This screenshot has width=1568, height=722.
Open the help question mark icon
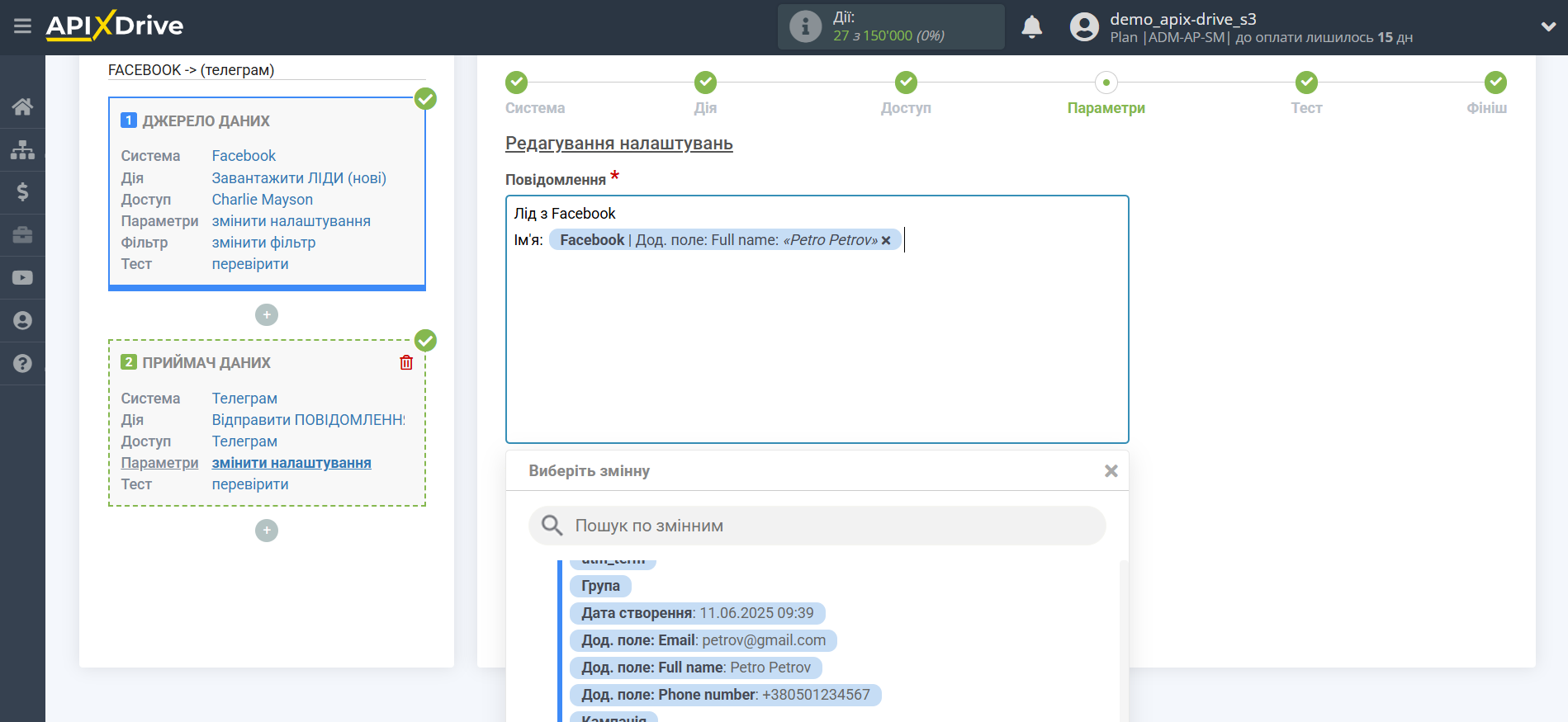click(22, 364)
